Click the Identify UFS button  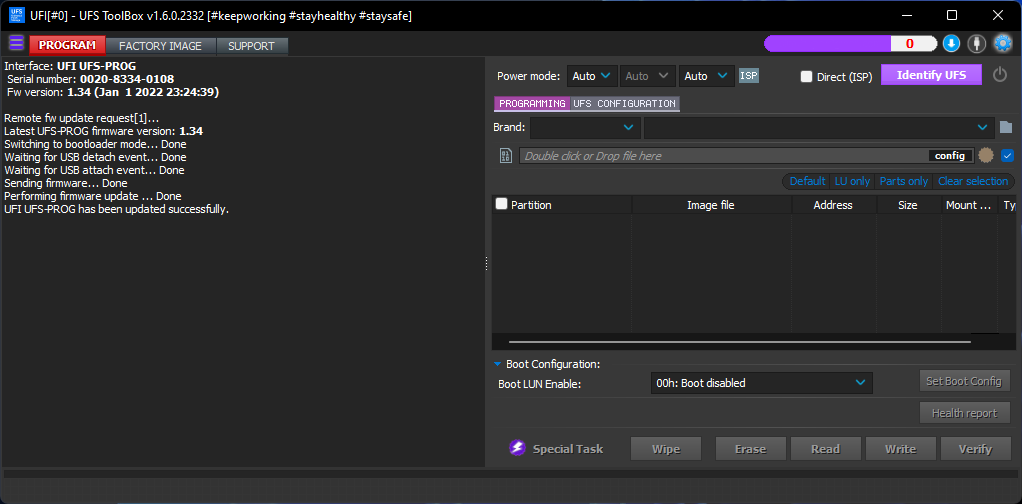931,75
